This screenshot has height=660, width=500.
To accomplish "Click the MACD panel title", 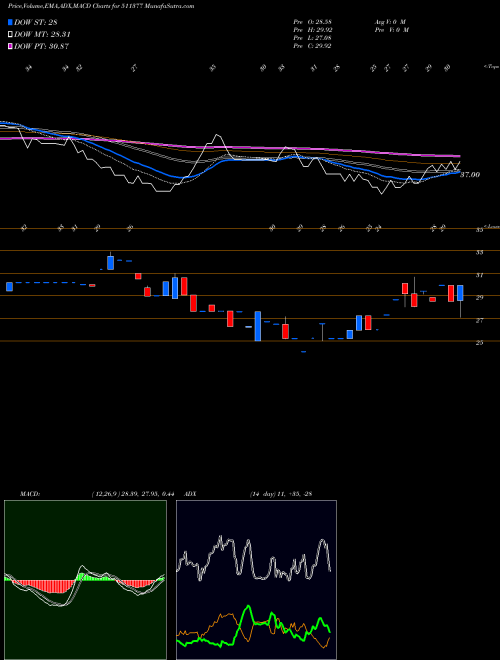I will click(29, 494).
